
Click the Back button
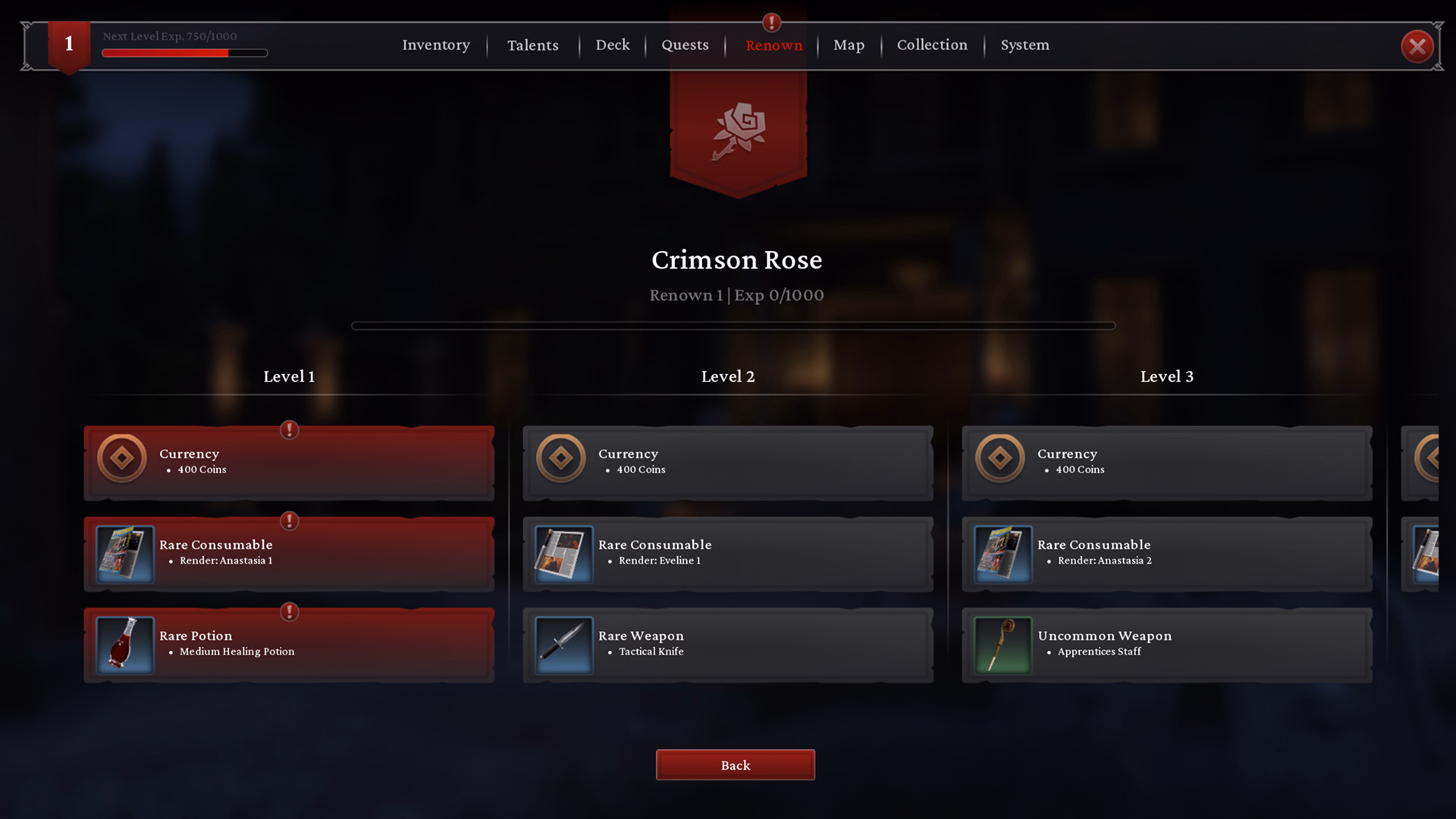736,765
